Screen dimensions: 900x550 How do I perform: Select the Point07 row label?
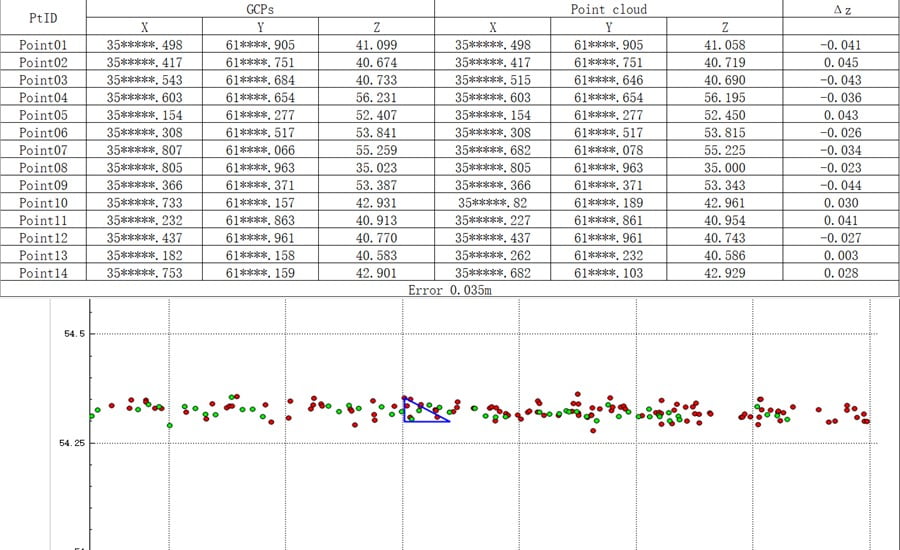point(43,148)
